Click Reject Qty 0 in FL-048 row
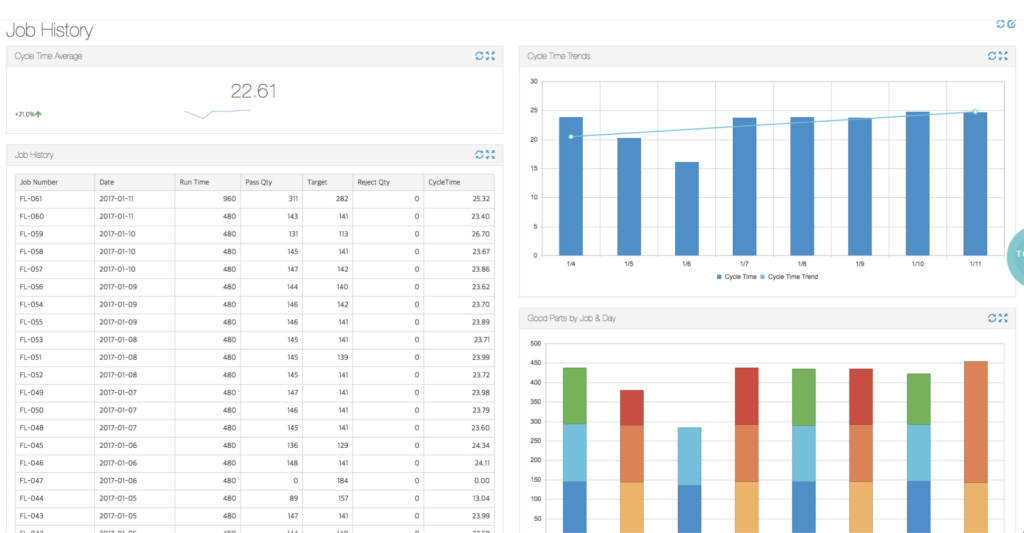 (417, 428)
